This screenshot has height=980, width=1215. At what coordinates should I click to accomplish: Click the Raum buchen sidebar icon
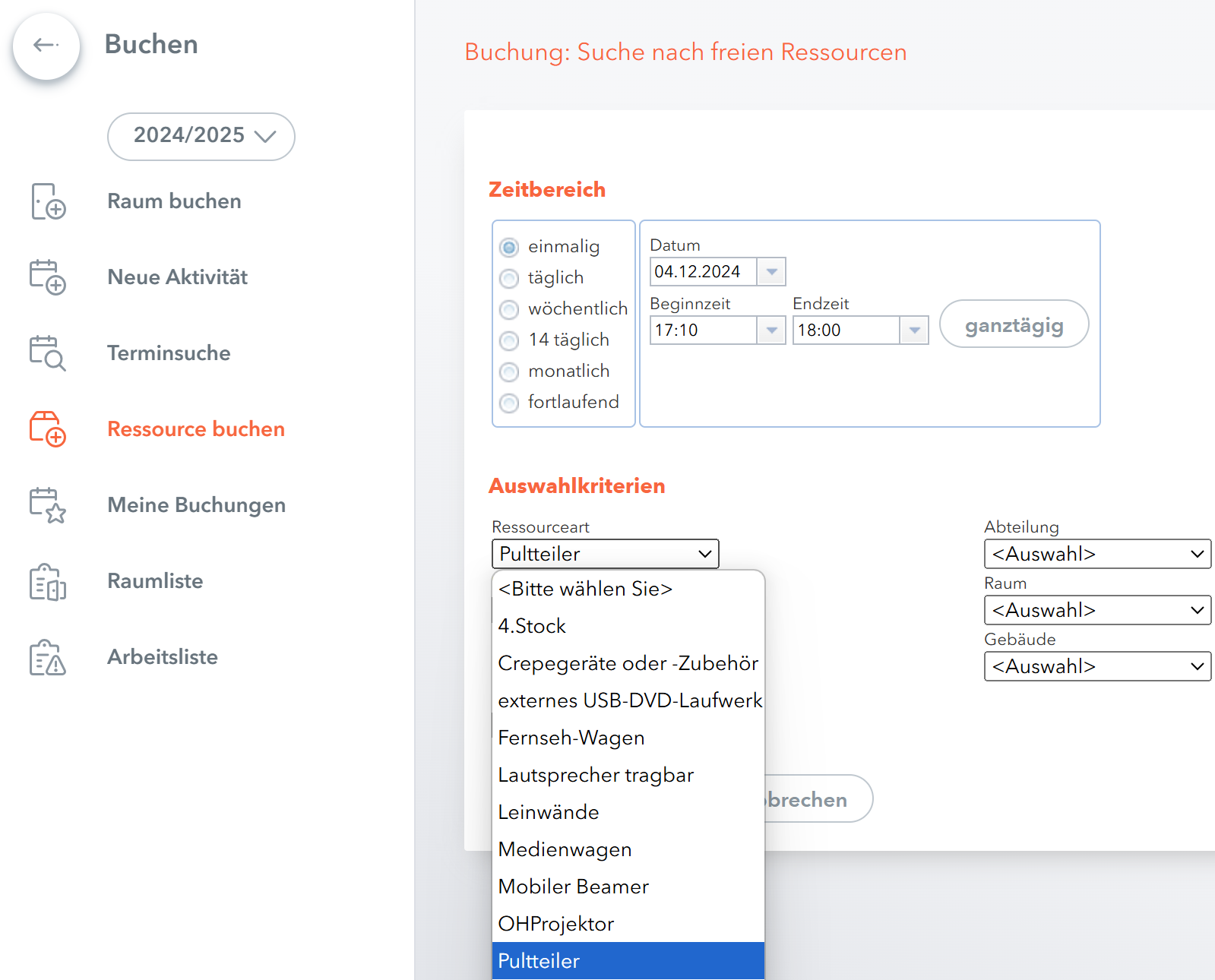48,201
